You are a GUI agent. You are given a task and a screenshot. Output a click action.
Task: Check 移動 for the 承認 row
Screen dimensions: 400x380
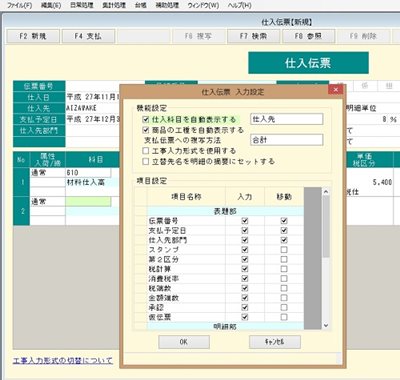coord(284,308)
